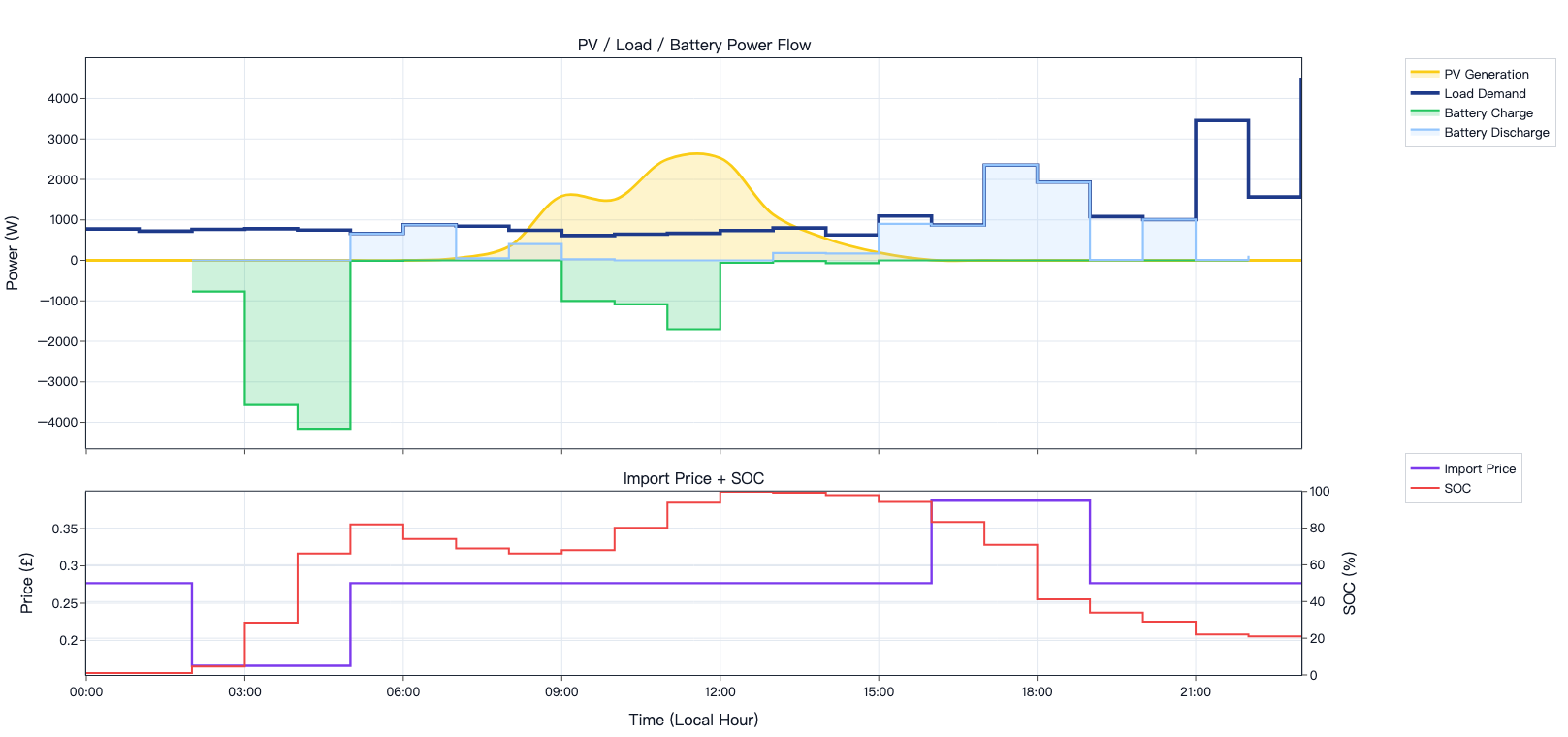The width and height of the screenshot is (1568, 737).
Task: Click the 15:00 x-axis tick label
Action: (x=879, y=691)
